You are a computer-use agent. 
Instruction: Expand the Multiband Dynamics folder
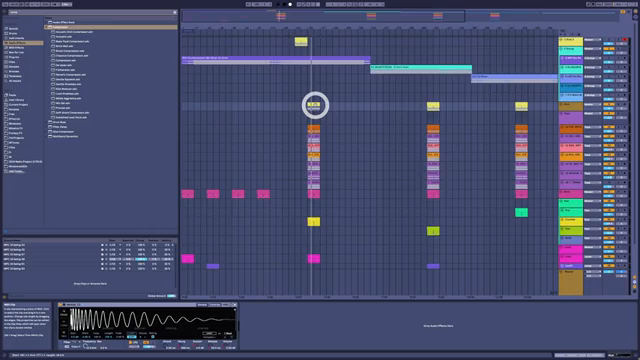tap(46, 136)
